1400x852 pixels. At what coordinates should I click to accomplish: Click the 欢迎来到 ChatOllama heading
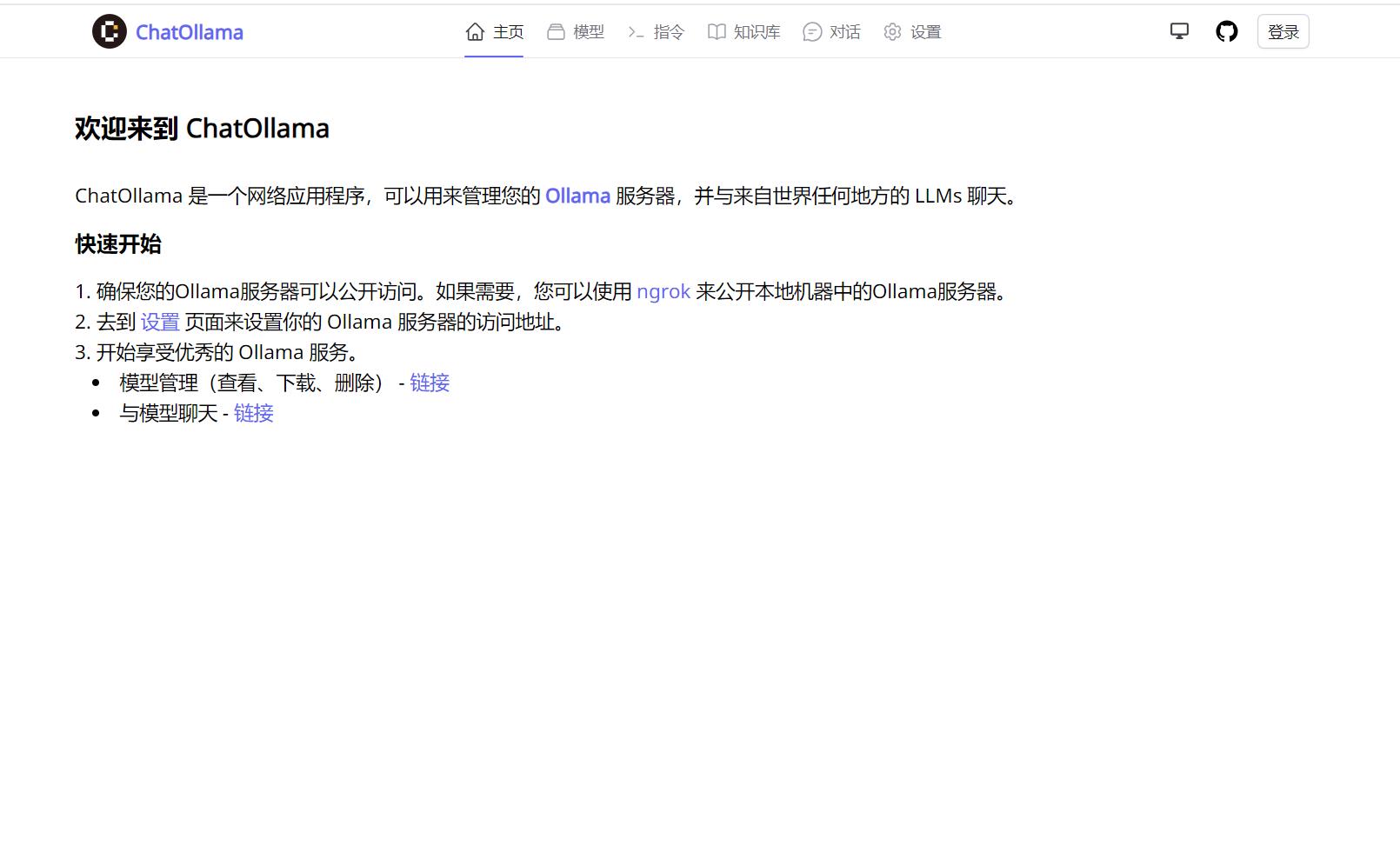tap(202, 128)
